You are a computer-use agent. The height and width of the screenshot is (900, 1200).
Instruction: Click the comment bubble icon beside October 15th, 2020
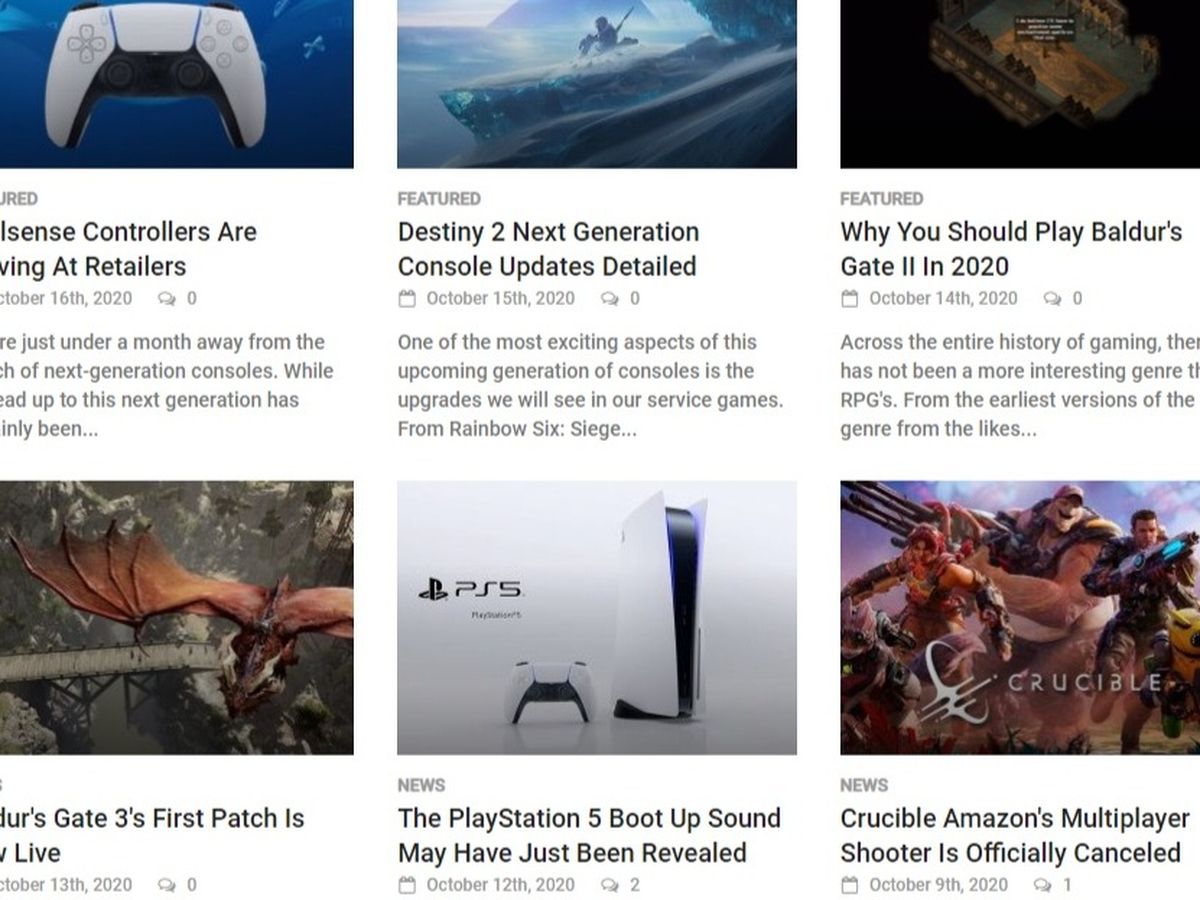click(609, 298)
